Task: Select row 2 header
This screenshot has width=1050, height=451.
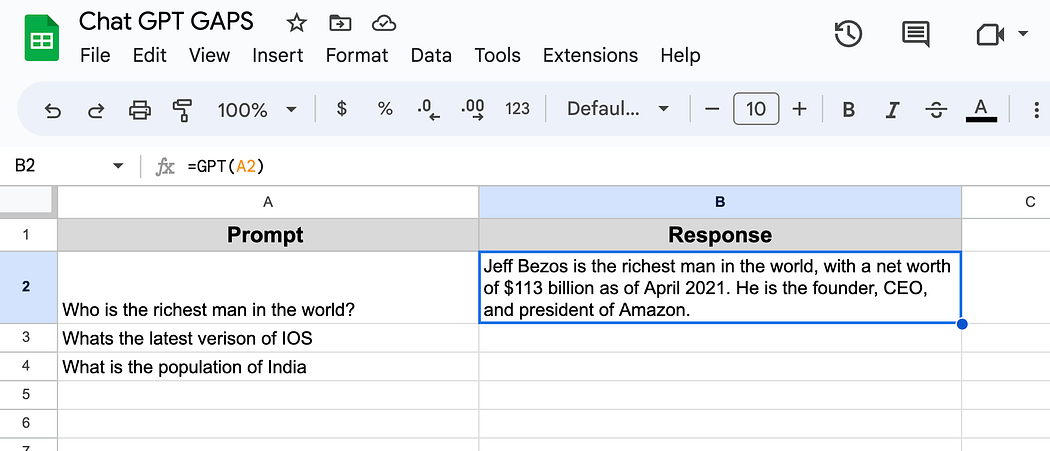Action: (28, 287)
